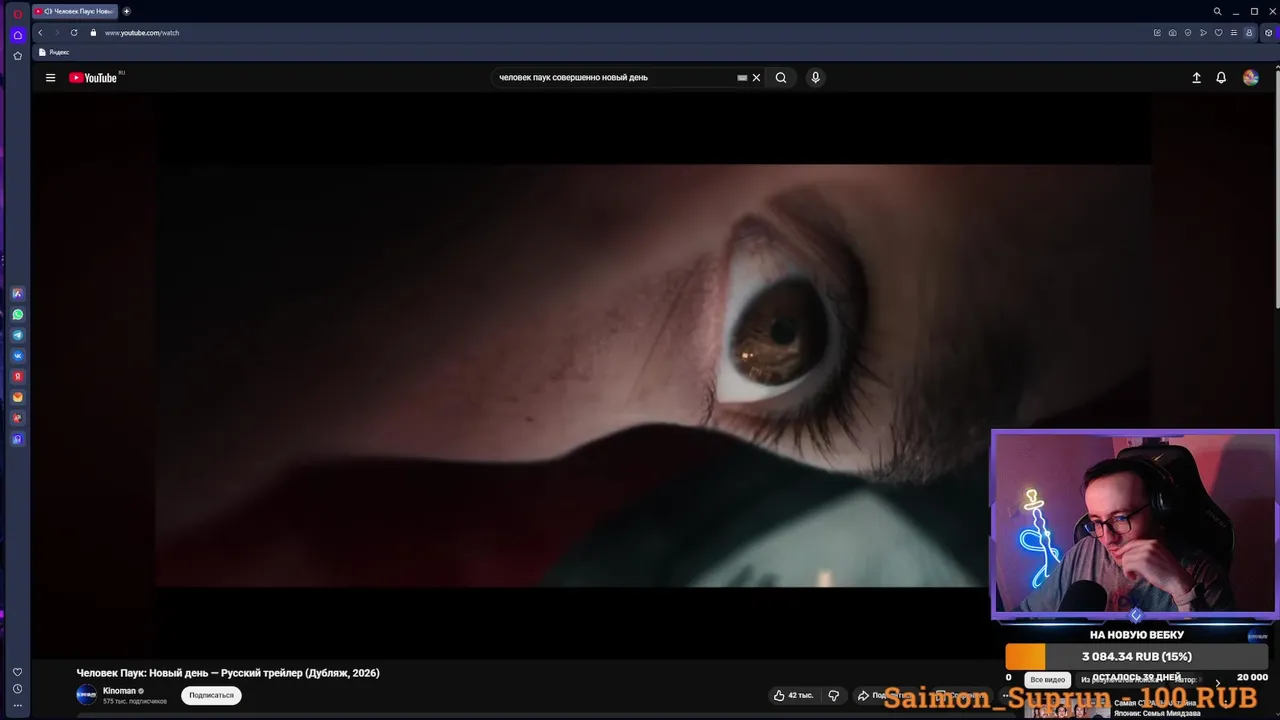Select the Все видео filter chip

1048,680
